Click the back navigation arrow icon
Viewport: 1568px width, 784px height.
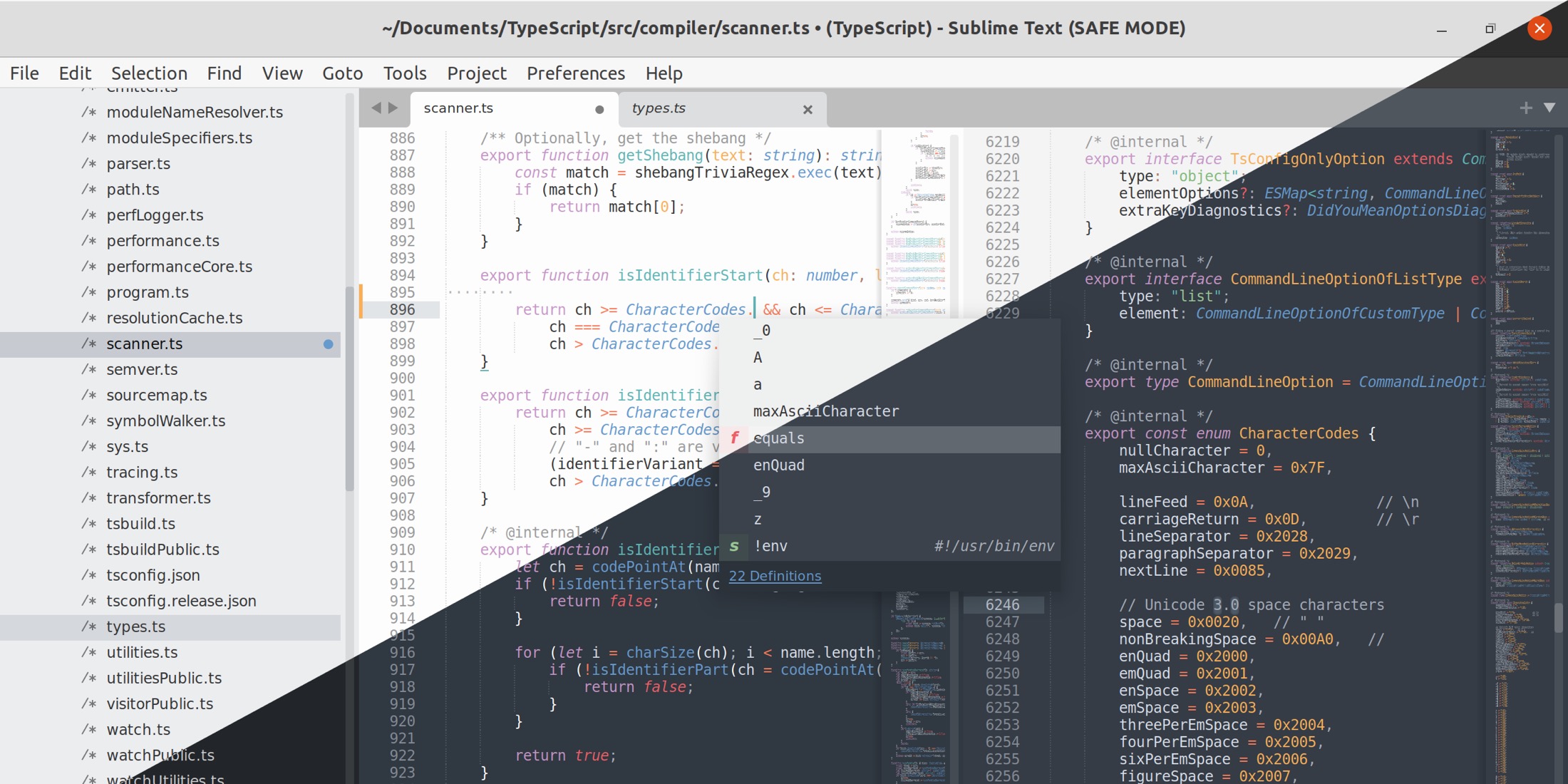[x=377, y=107]
